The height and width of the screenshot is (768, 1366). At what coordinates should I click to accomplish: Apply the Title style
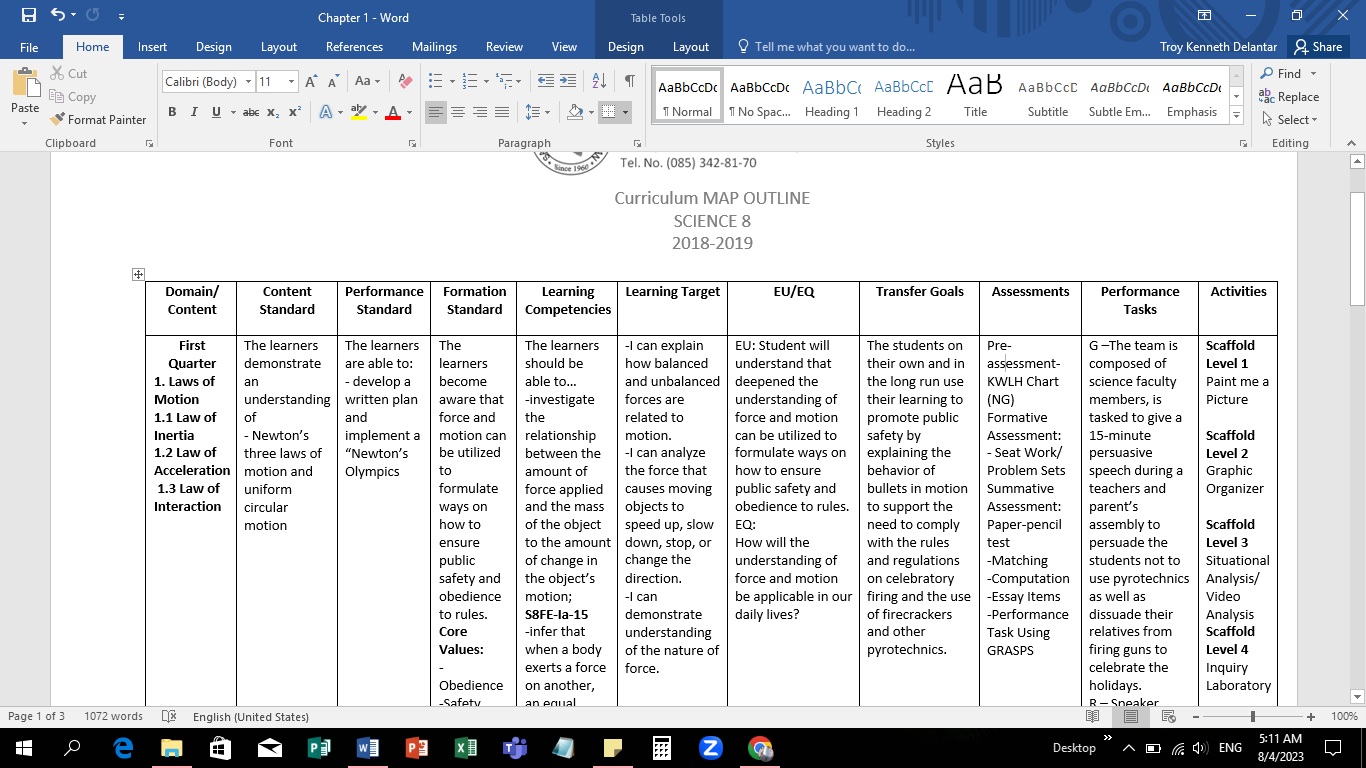tap(976, 97)
